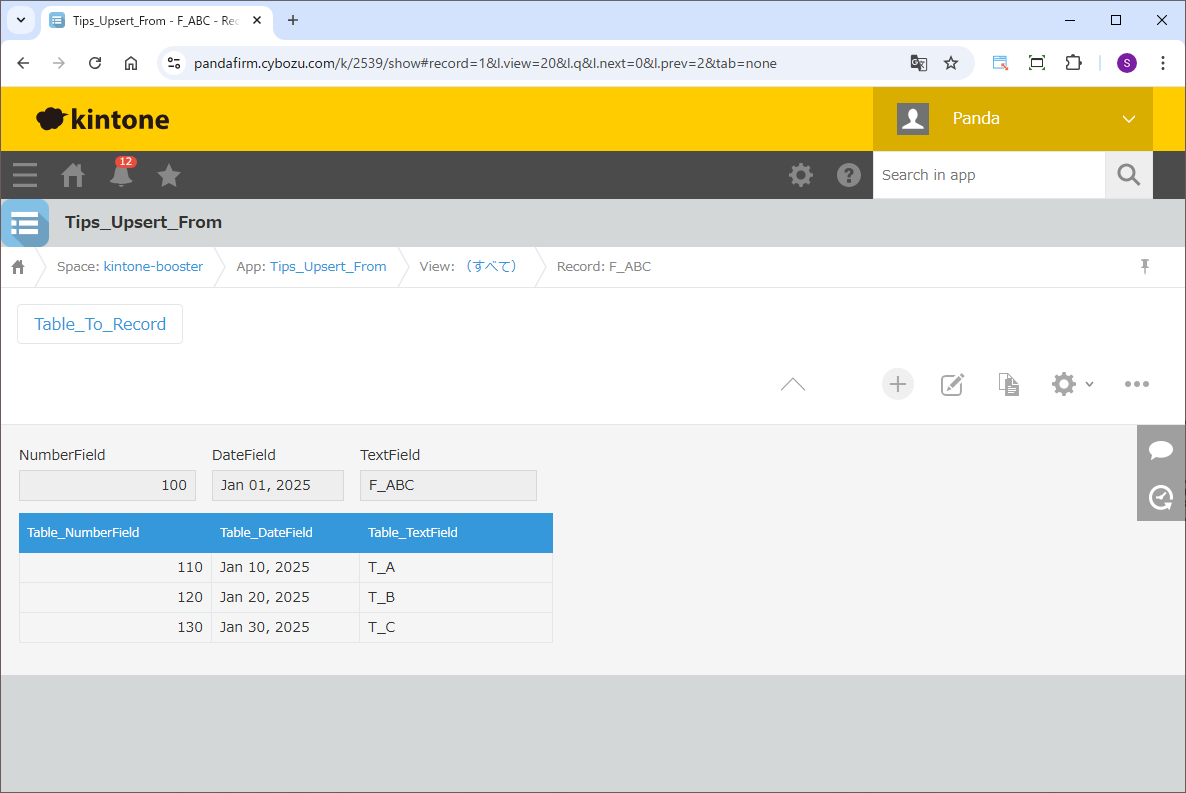Click the Table_To_Record button
The height and width of the screenshot is (793, 1186).
point(100,324)
